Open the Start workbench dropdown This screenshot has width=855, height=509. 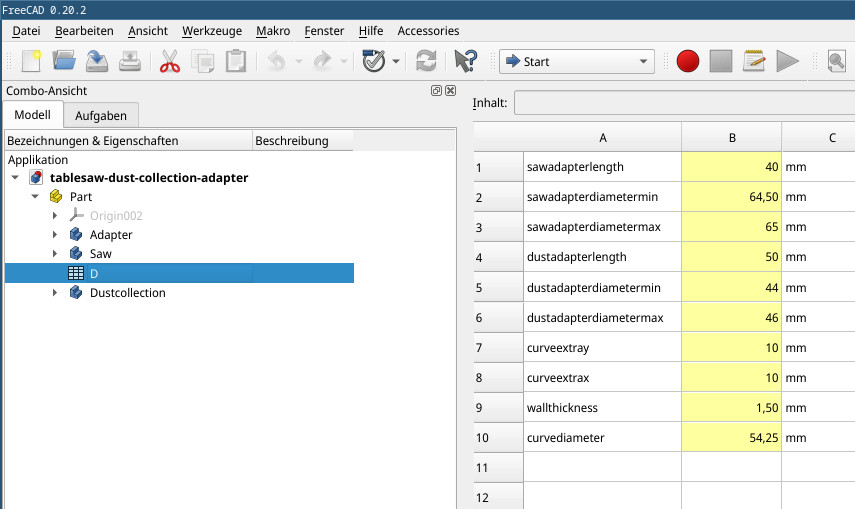576,61
